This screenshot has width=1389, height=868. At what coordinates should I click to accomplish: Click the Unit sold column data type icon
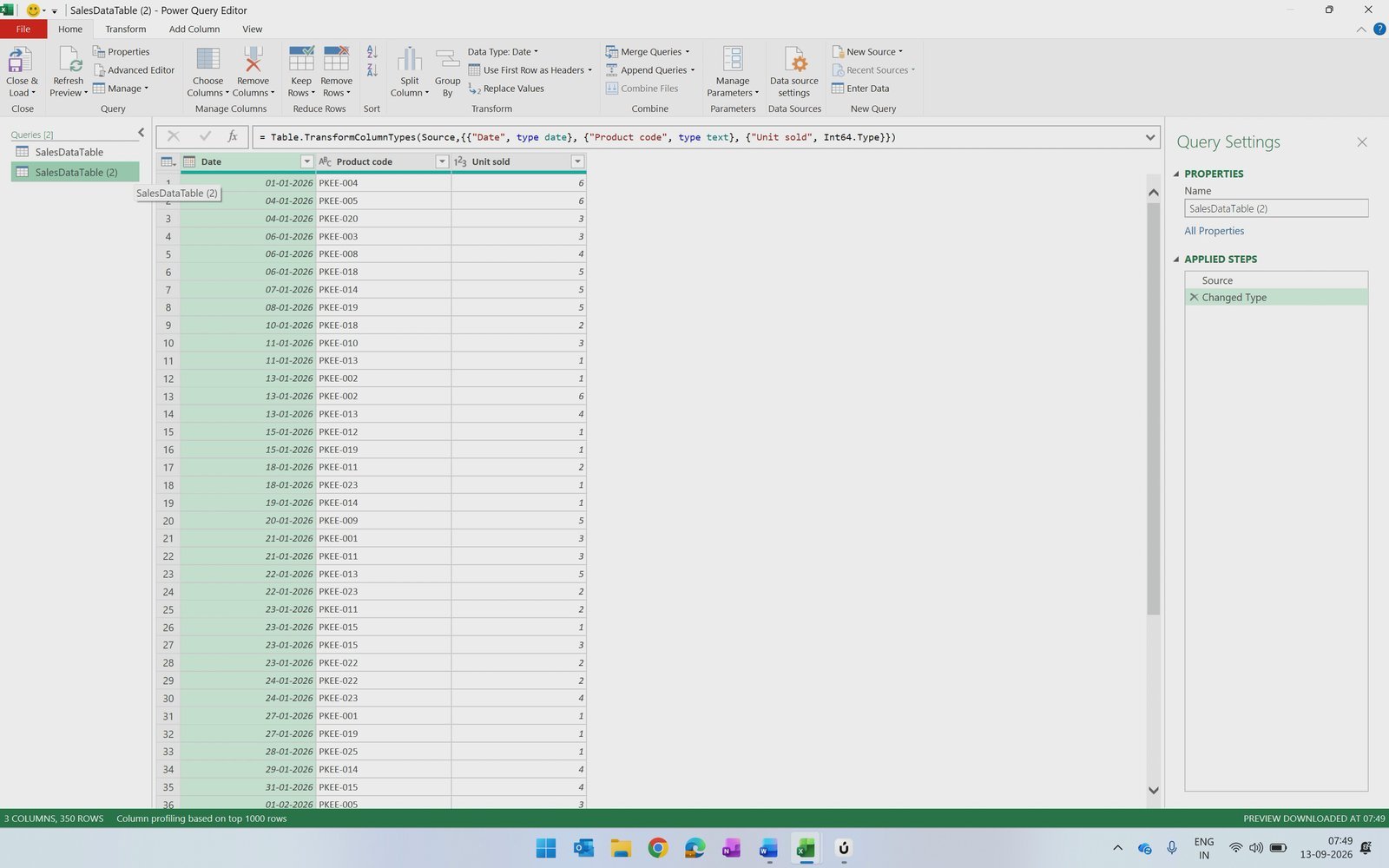click(x=460, y=162)
